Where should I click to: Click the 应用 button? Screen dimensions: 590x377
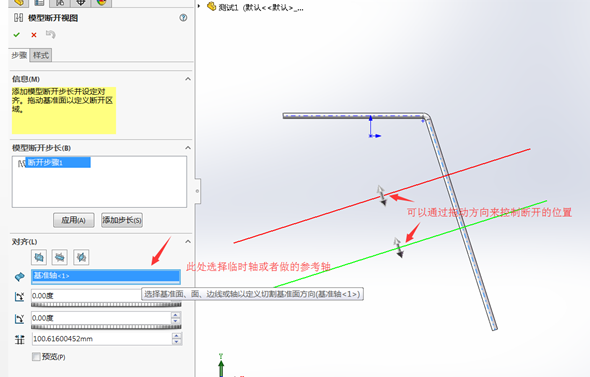(73, 220)
